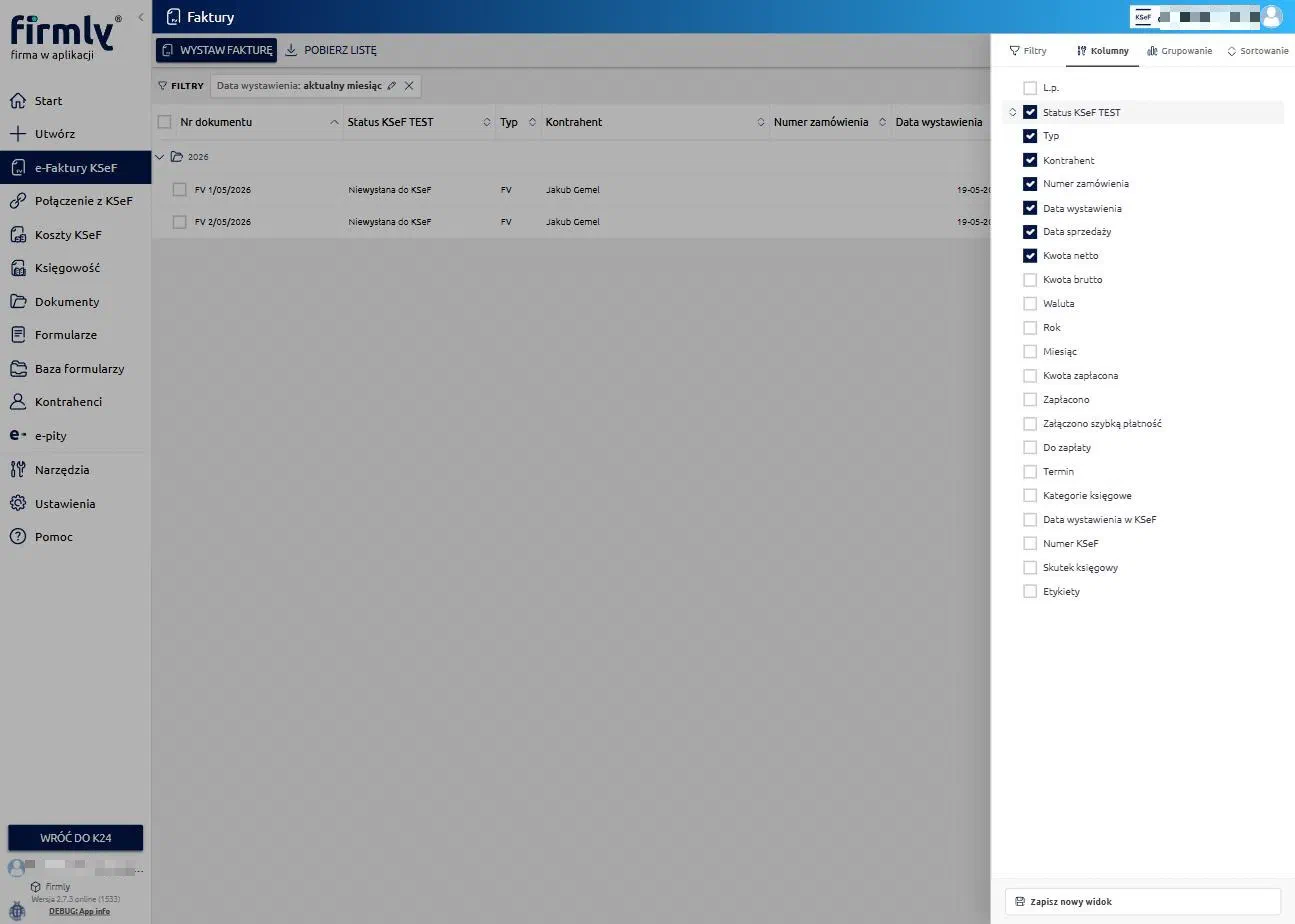Screen dimensions: 1295x924
Task: Remove the Data wystawienia filter with X
Action: [x=409, y=86]
